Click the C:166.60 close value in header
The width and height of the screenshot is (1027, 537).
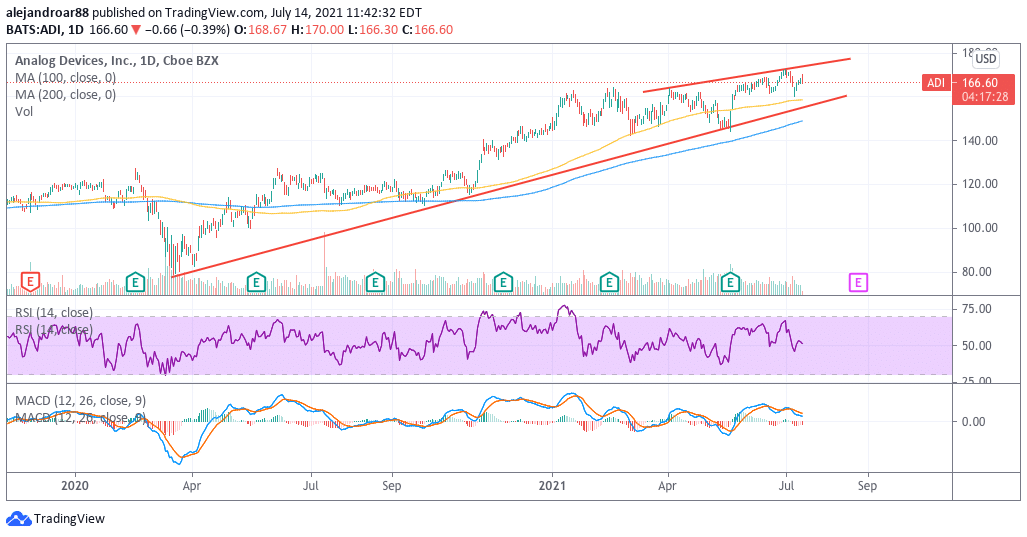(428, 30)
